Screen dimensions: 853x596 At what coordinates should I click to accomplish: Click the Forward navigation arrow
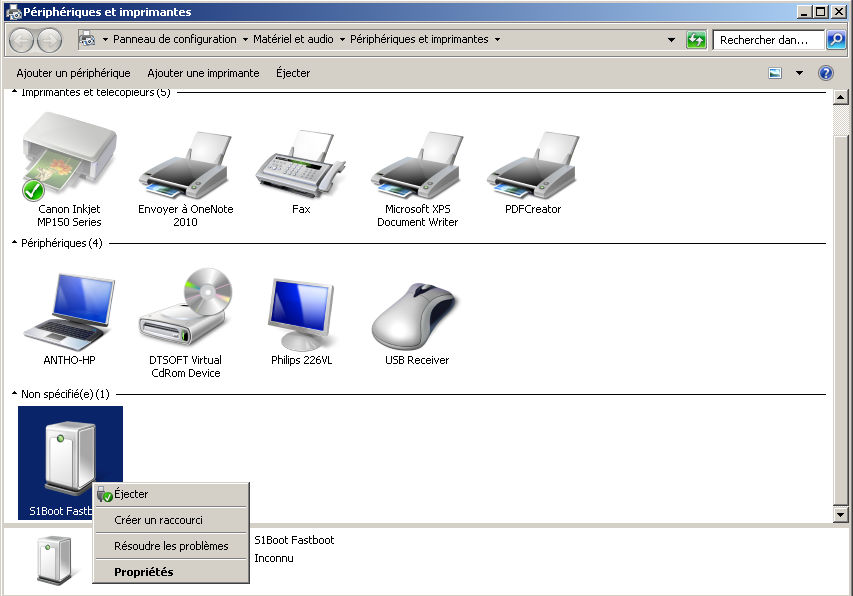click(x=50, y=40)
